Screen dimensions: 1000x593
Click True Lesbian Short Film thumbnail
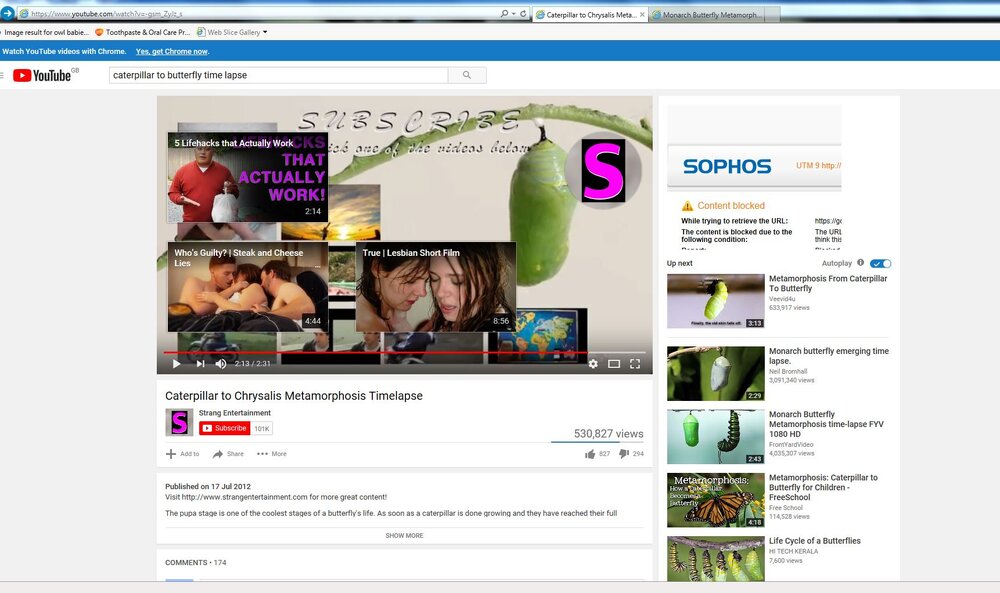(x=436, y=286)
